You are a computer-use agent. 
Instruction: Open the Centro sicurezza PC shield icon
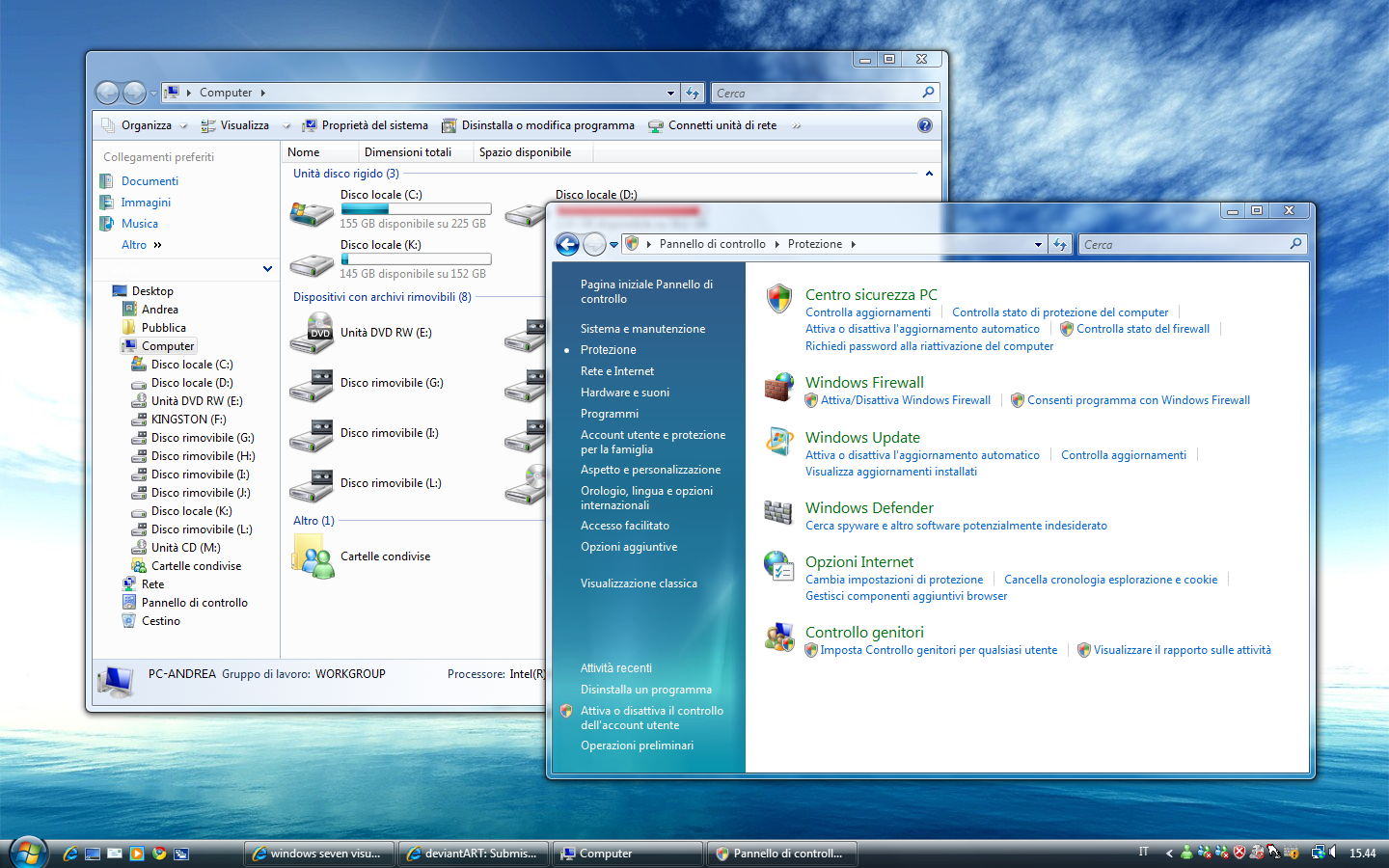pyautogui.click(x=779, y=298)
